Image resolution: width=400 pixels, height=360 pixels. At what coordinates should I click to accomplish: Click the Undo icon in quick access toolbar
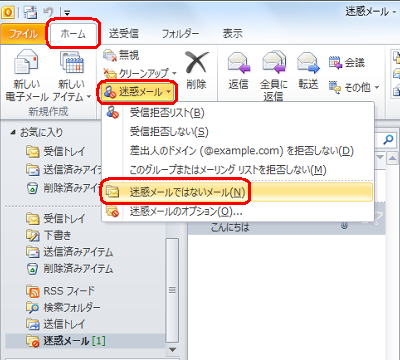(49, 13)
